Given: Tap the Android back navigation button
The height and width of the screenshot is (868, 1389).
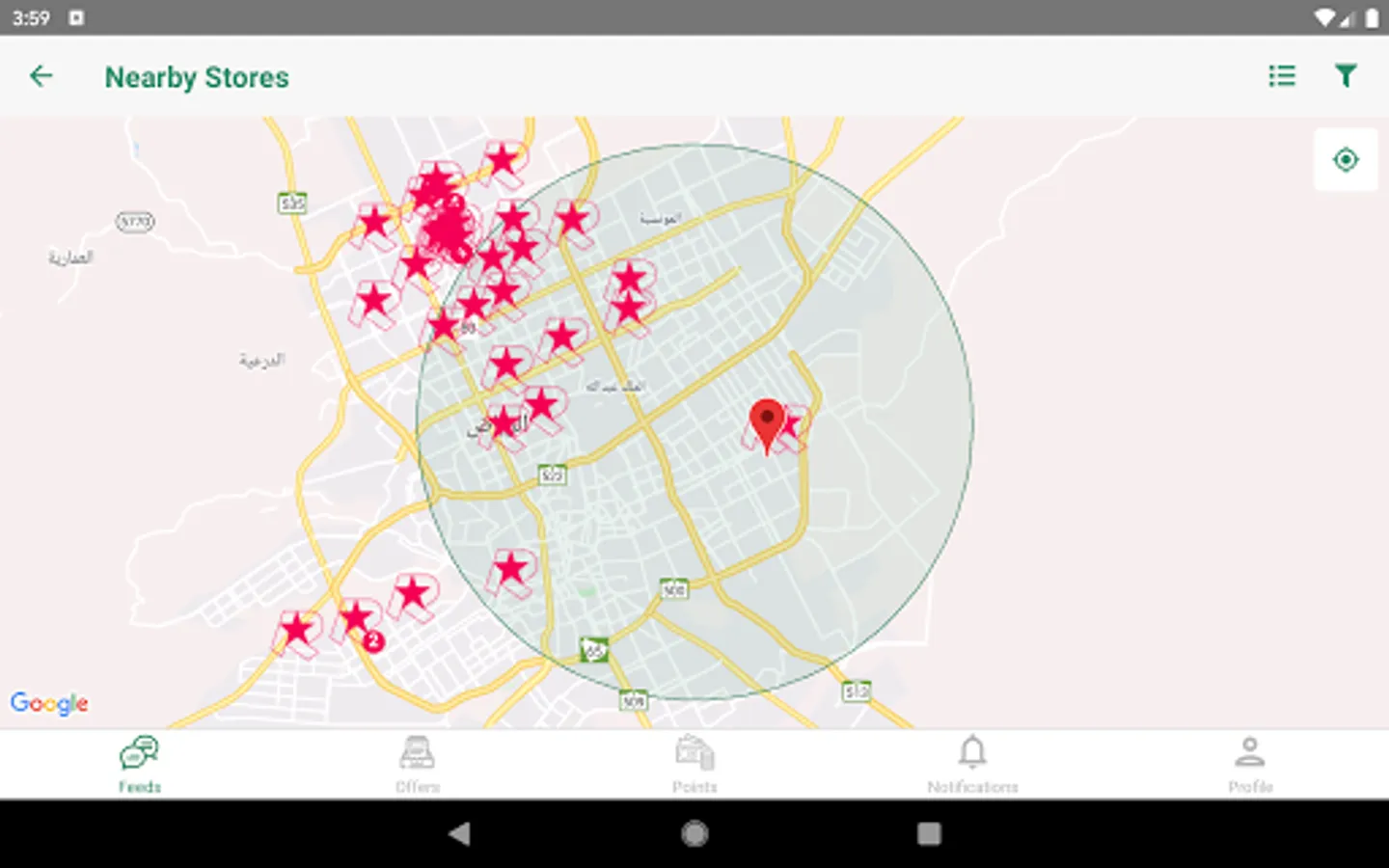Looking at the screenshot, I should click(x=459, y=833).
